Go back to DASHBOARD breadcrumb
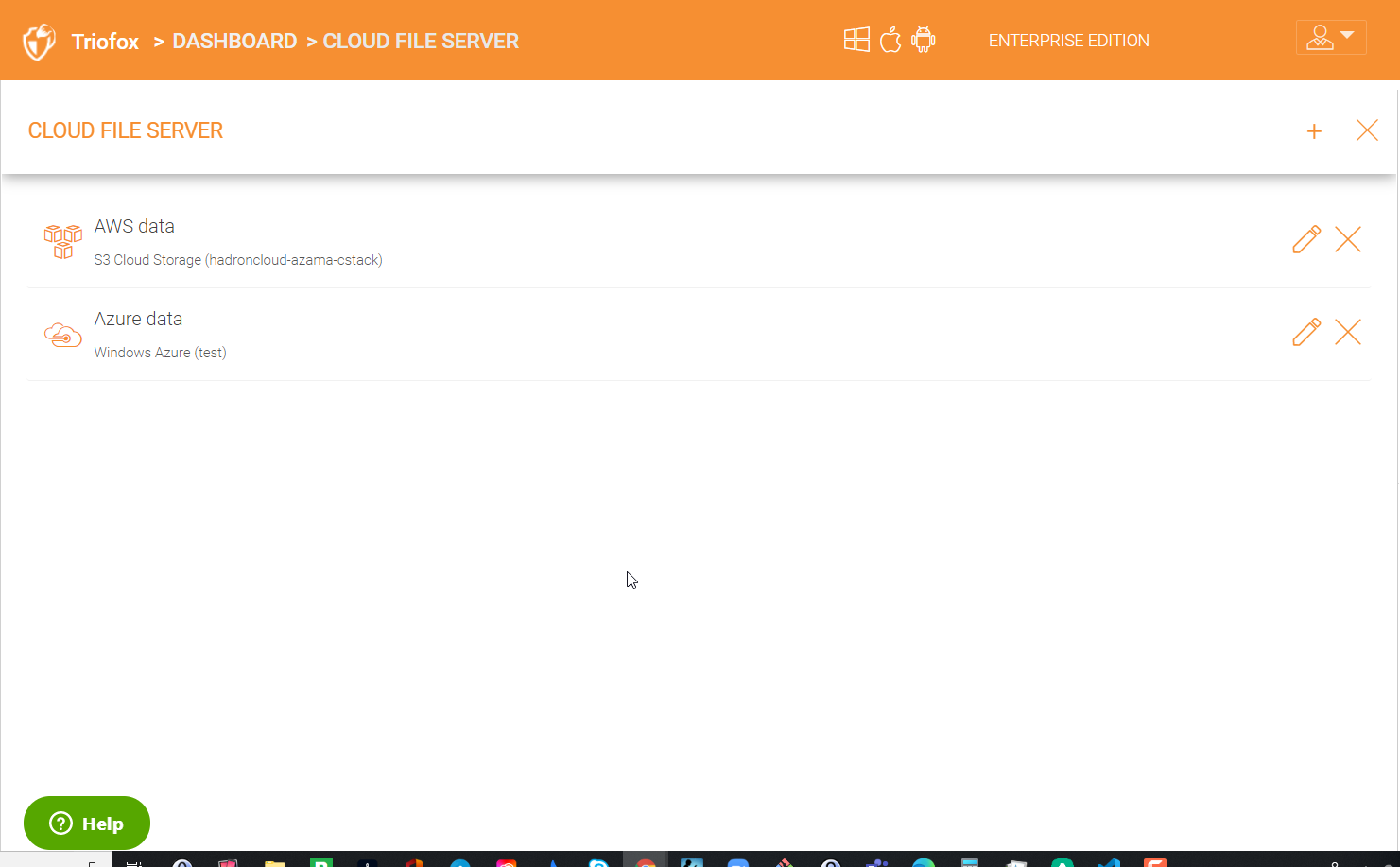 pos(234,42)
